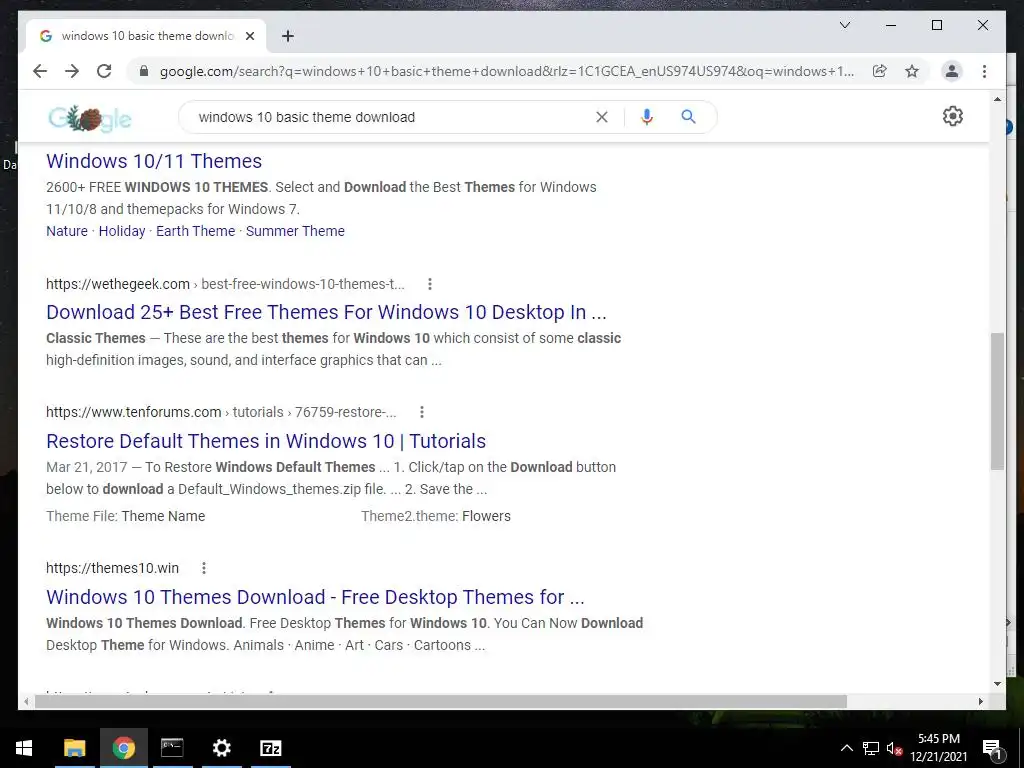Image resolution: width=1024 pixels, height=768 pixels.
Task: Open Command Prompt from taskbar
Action: pos(172,748)
